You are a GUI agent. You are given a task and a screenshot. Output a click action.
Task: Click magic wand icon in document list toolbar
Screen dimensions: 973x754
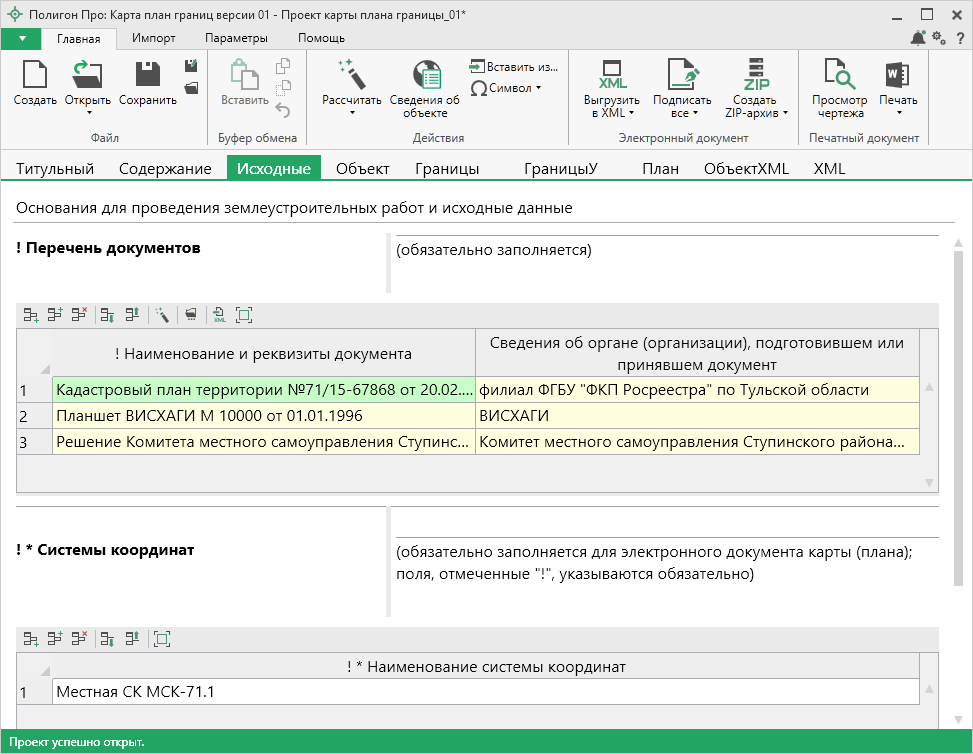[x=161, y=315]
